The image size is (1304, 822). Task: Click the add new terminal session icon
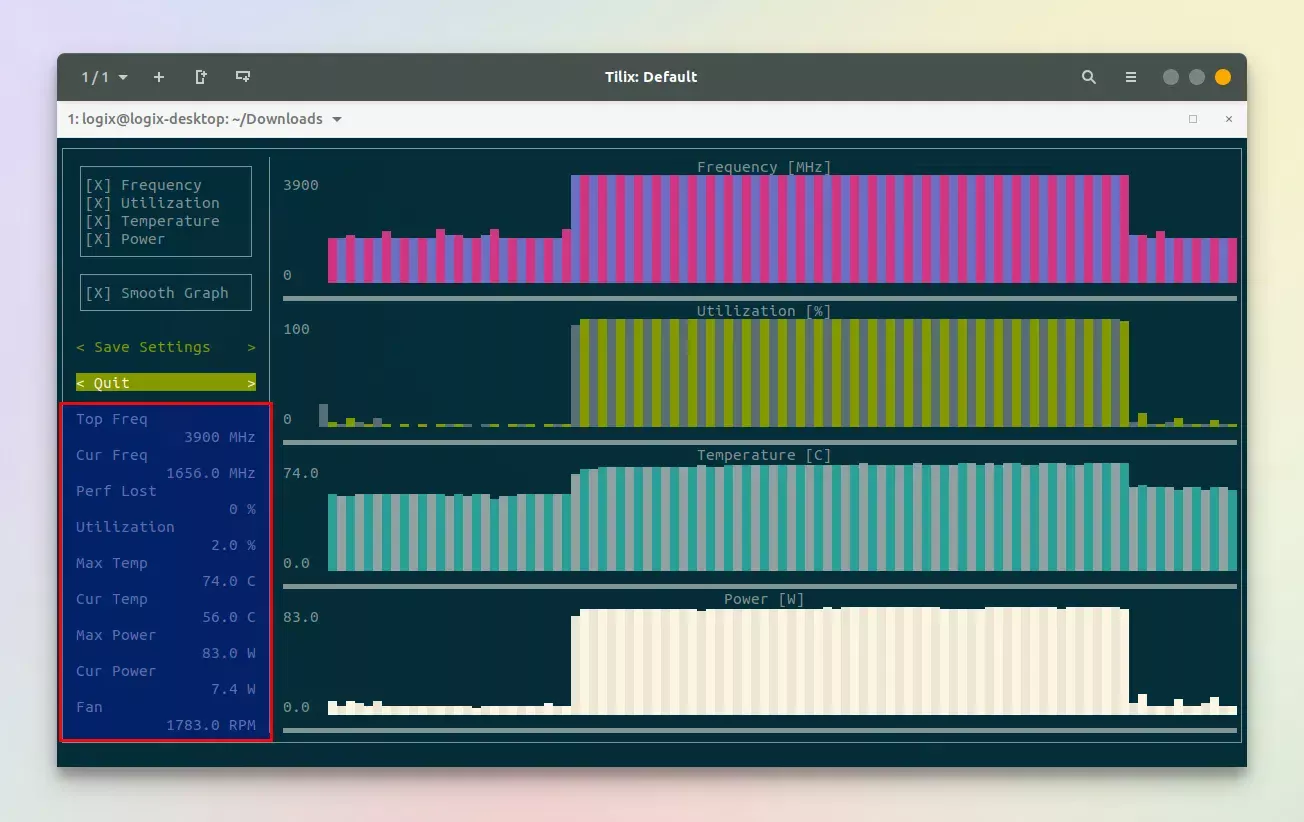click(159, 77)
